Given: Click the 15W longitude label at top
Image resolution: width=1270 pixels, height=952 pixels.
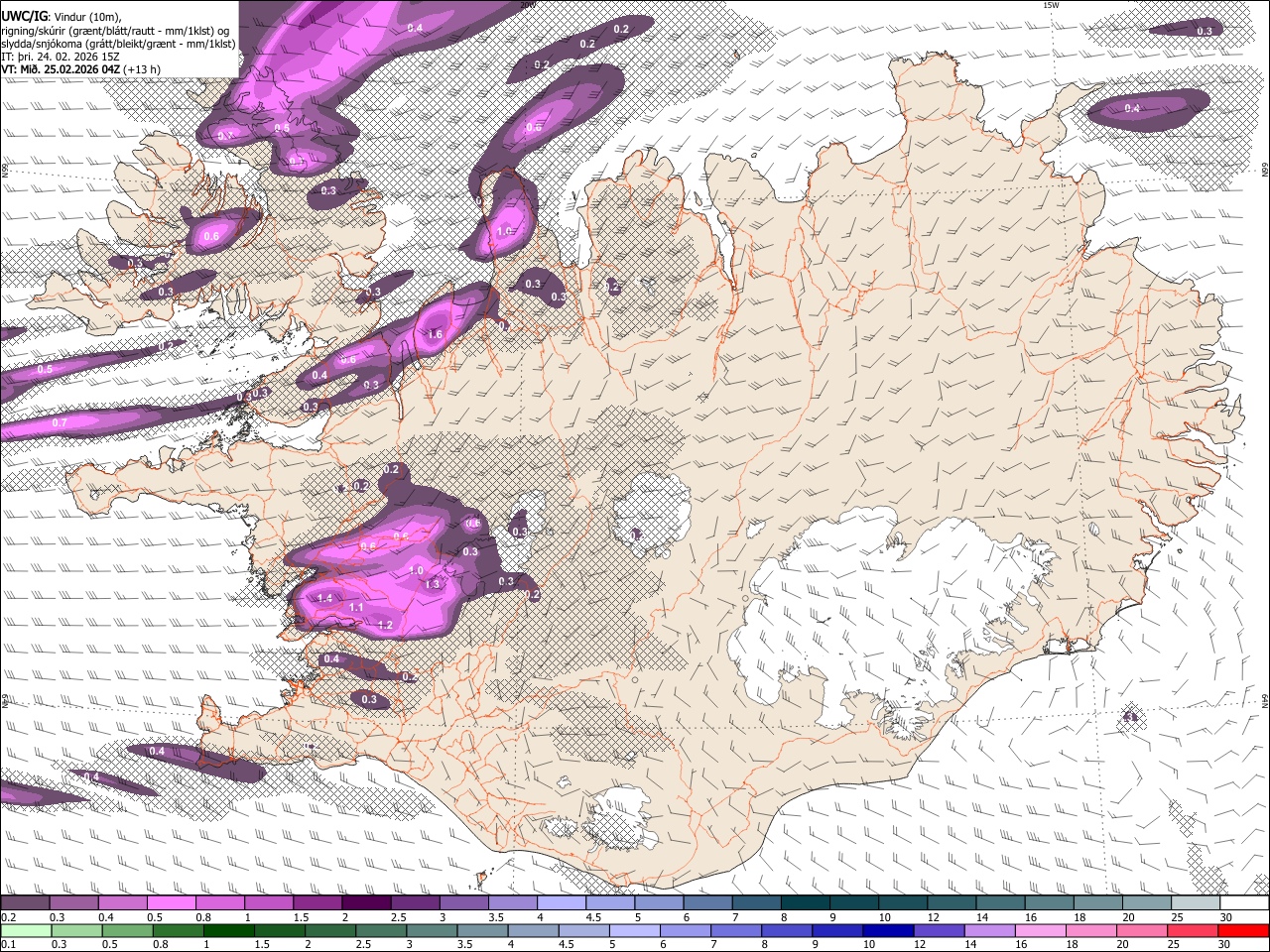Looking at the screenshot, I should (x=1051, y=5).
